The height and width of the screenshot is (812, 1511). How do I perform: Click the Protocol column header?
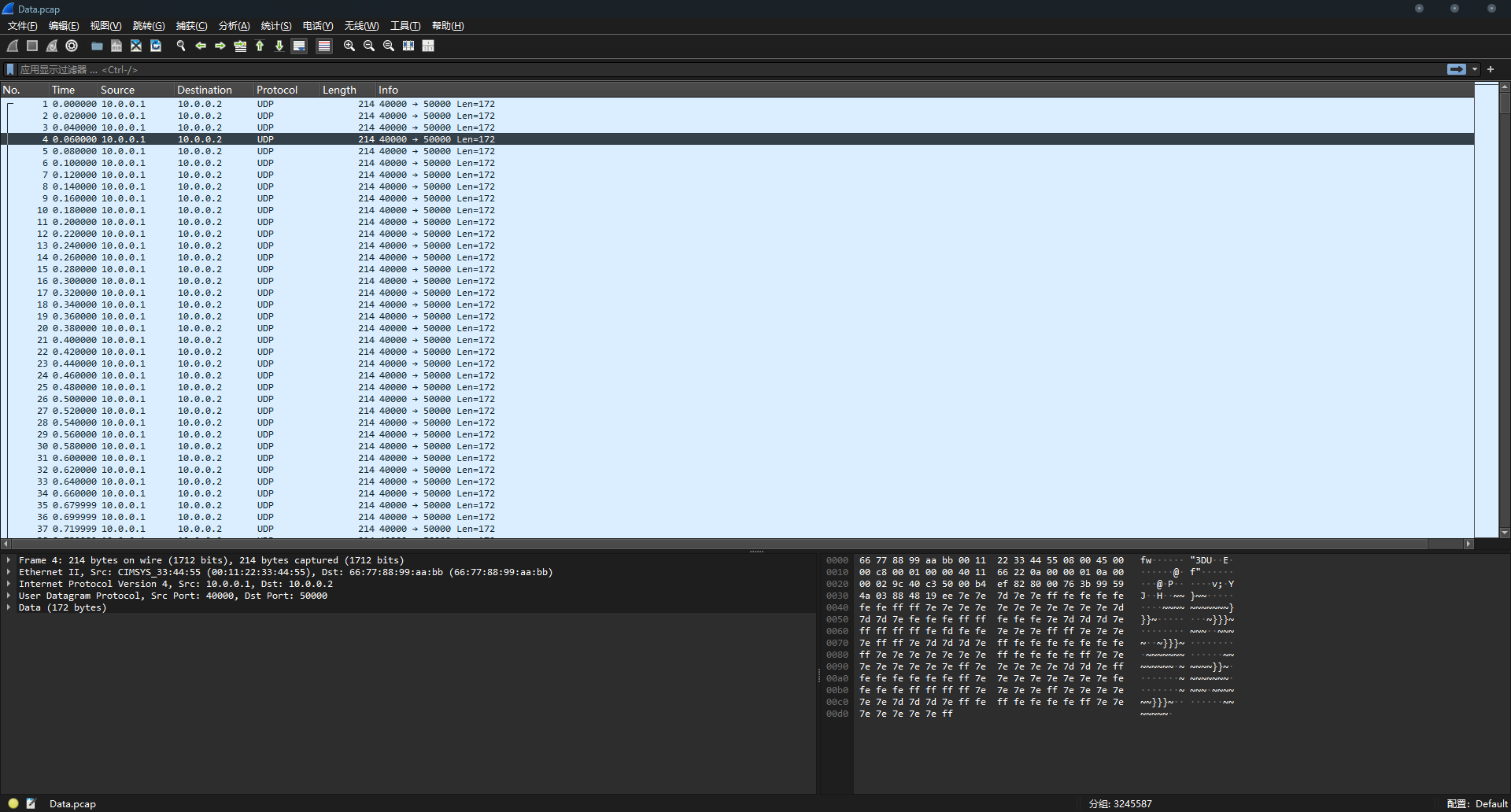point(277,90)
